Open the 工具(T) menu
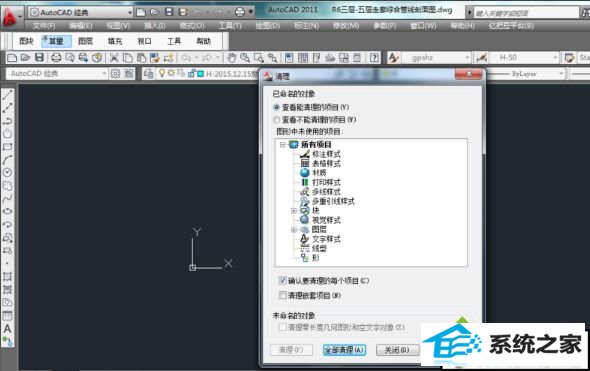The width and height of the screenshot is (590, 371). pos(230,26)
